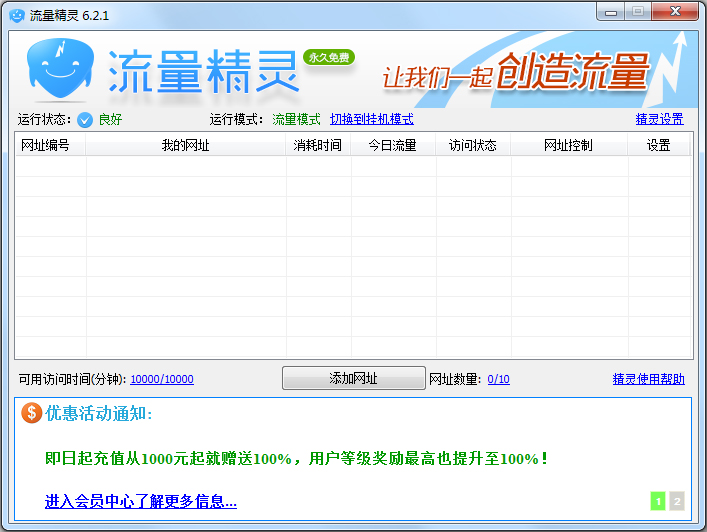The width and height of the screenshot is (707, 532).
Task: Switch to notification page 1
Action: [658, 501]
